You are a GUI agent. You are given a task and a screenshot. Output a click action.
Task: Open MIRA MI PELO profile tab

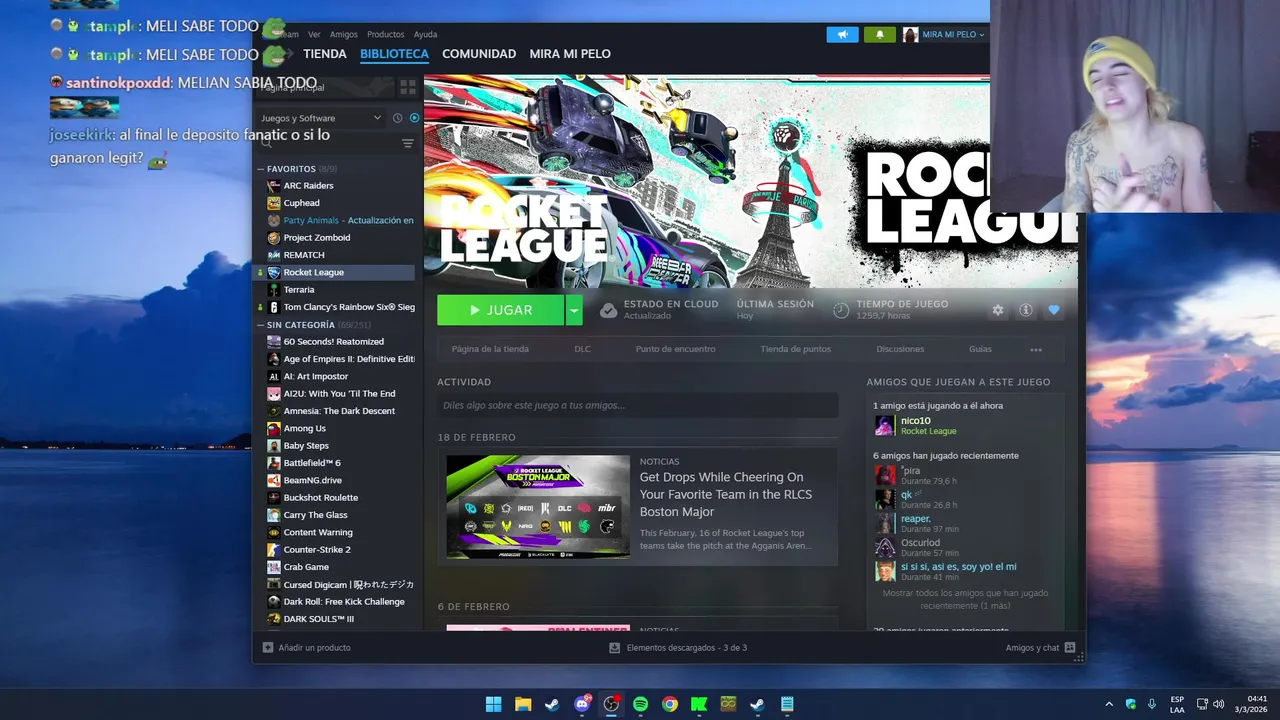click(x=570, y=54)
